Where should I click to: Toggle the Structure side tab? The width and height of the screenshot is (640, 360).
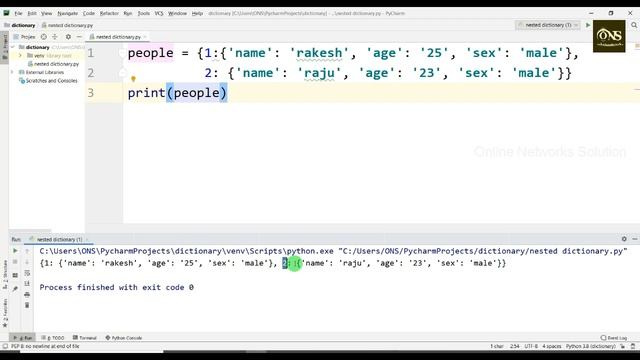pyautogui.click(x=5, y=274)
